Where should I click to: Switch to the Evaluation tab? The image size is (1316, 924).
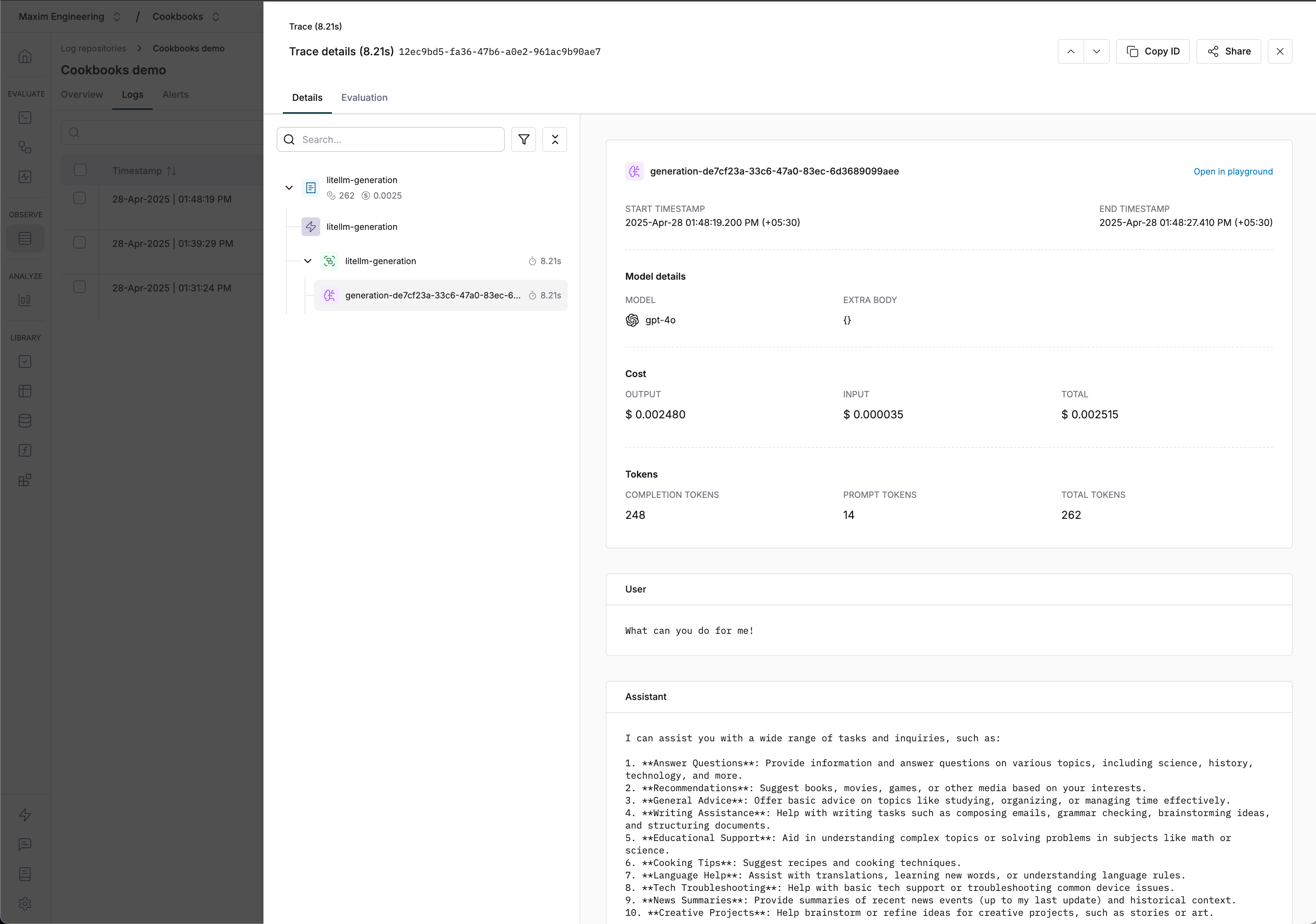click(364, 97)
